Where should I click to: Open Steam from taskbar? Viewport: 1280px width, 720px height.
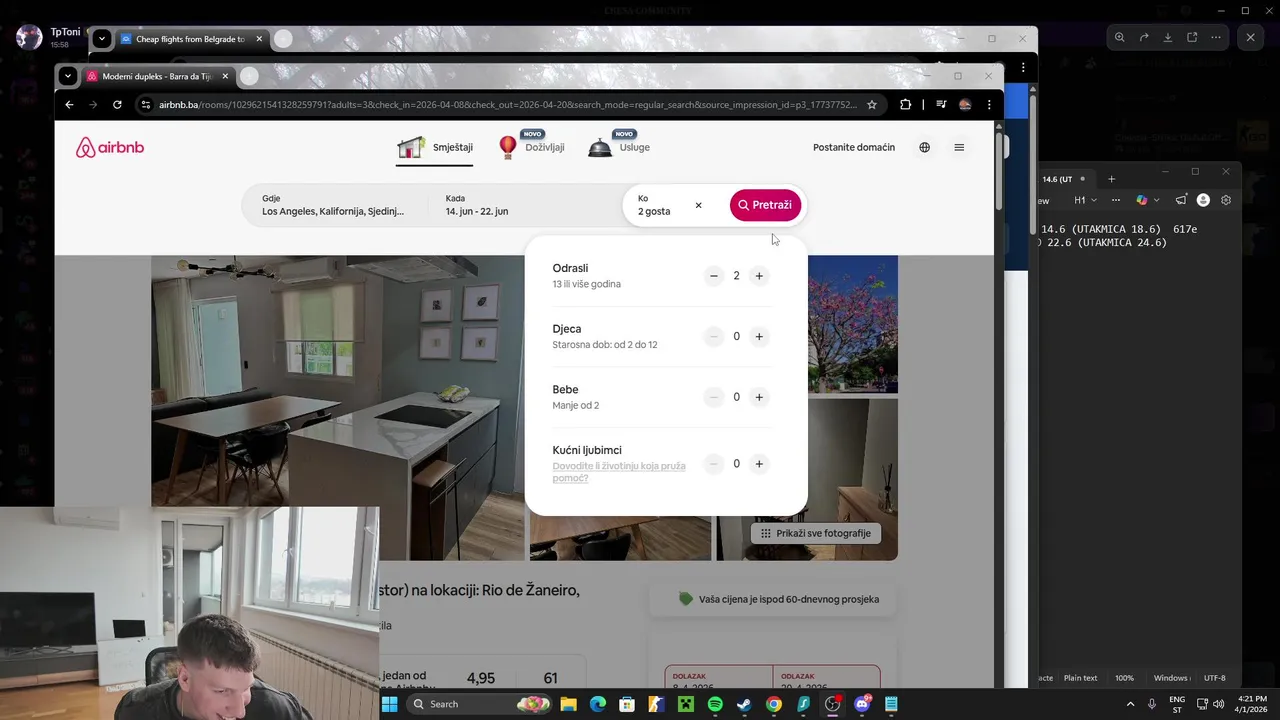pos(744,704)
